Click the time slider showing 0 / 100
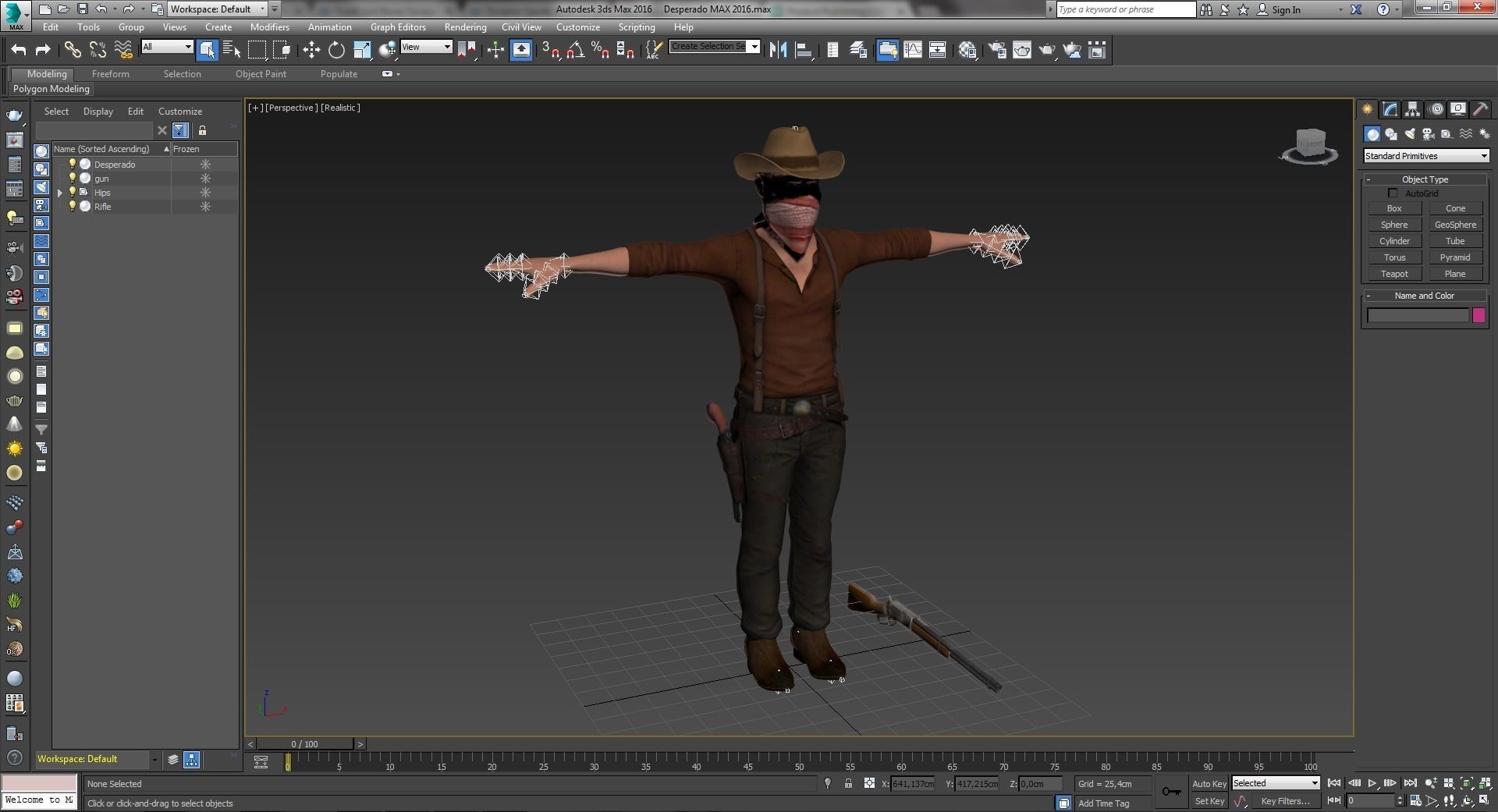This screenshot has width=1498, height=812. pyautogui.click(x=305, y=744)
